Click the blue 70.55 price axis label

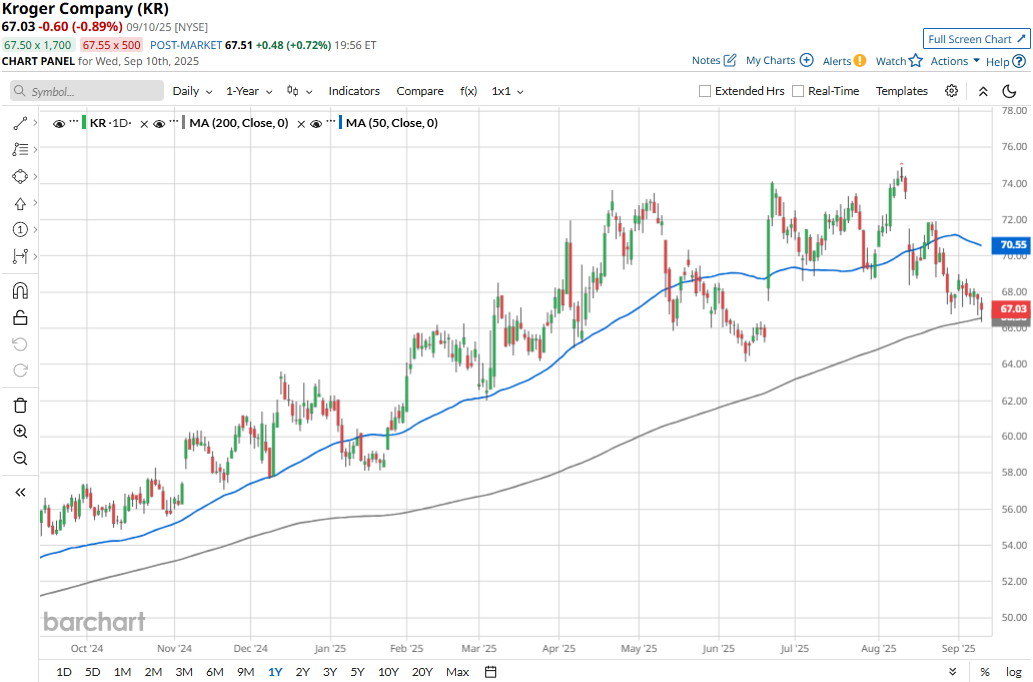1013,244
